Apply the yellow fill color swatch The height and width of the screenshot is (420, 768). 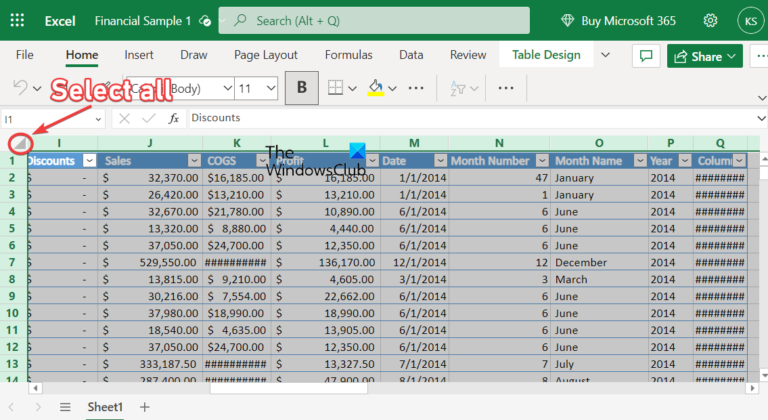pyautogui.click(x=376, y=88)
